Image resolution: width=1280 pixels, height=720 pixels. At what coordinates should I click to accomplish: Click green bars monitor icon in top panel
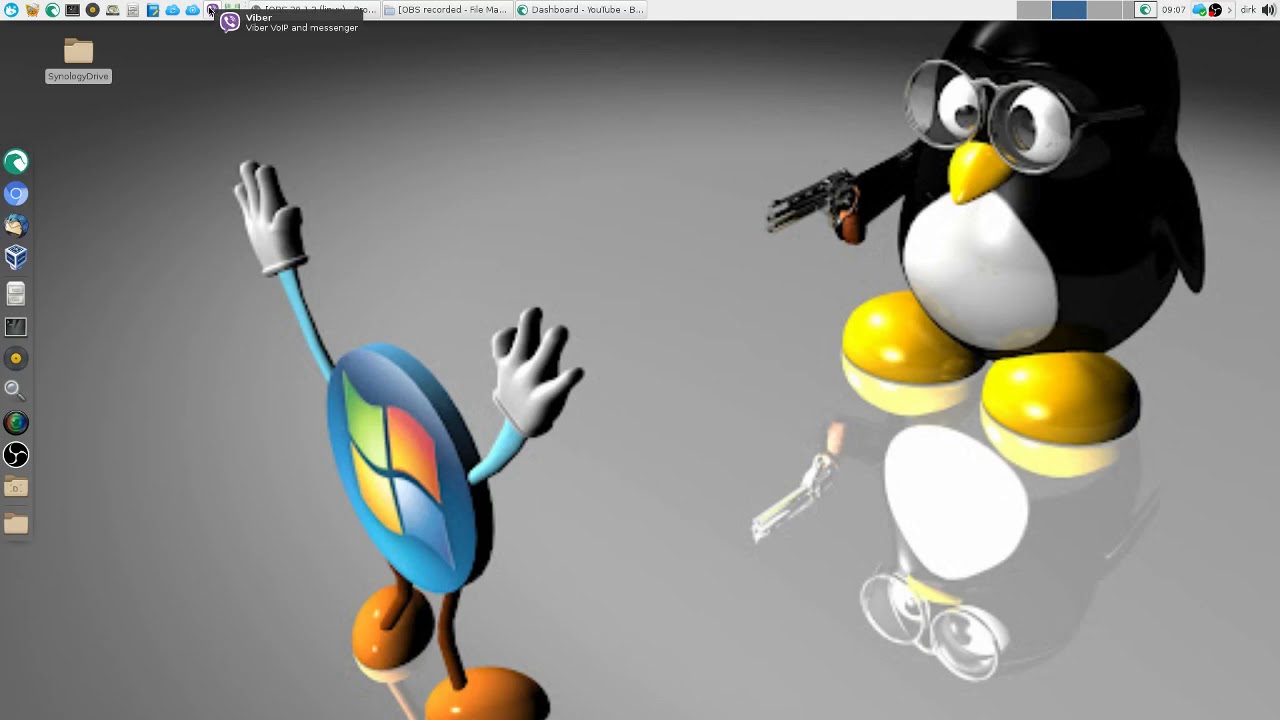(x=232, y=8)
